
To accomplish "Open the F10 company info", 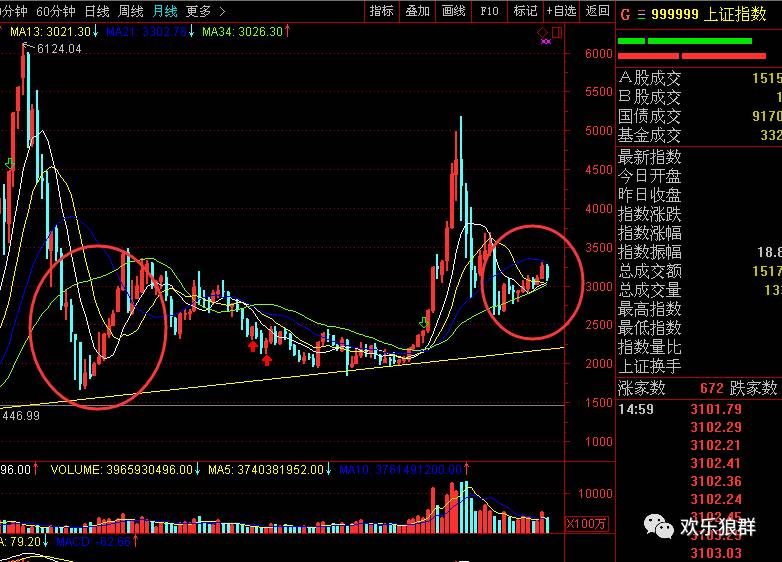I will tap(489, 11).
